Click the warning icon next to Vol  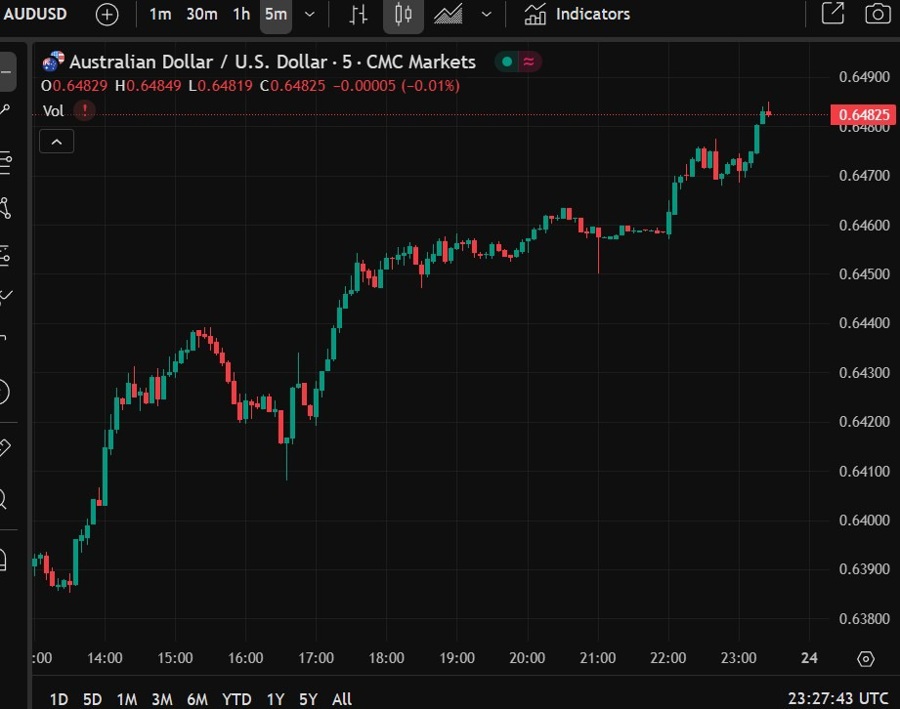click(84, 110)
